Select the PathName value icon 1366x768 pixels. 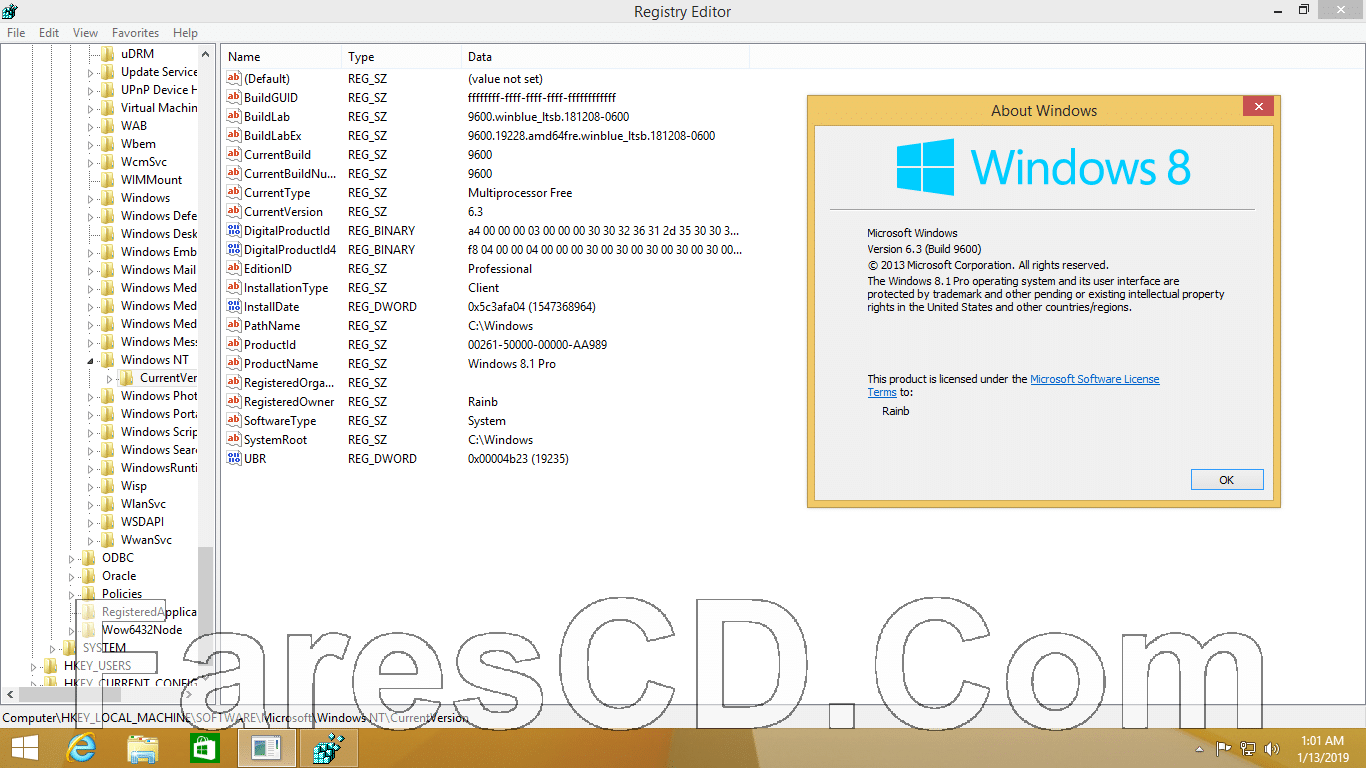click(x=235, y=326)
